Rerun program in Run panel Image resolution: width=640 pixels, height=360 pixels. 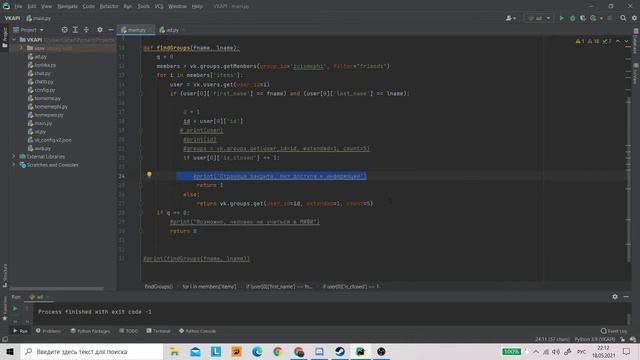pos(15,309)
